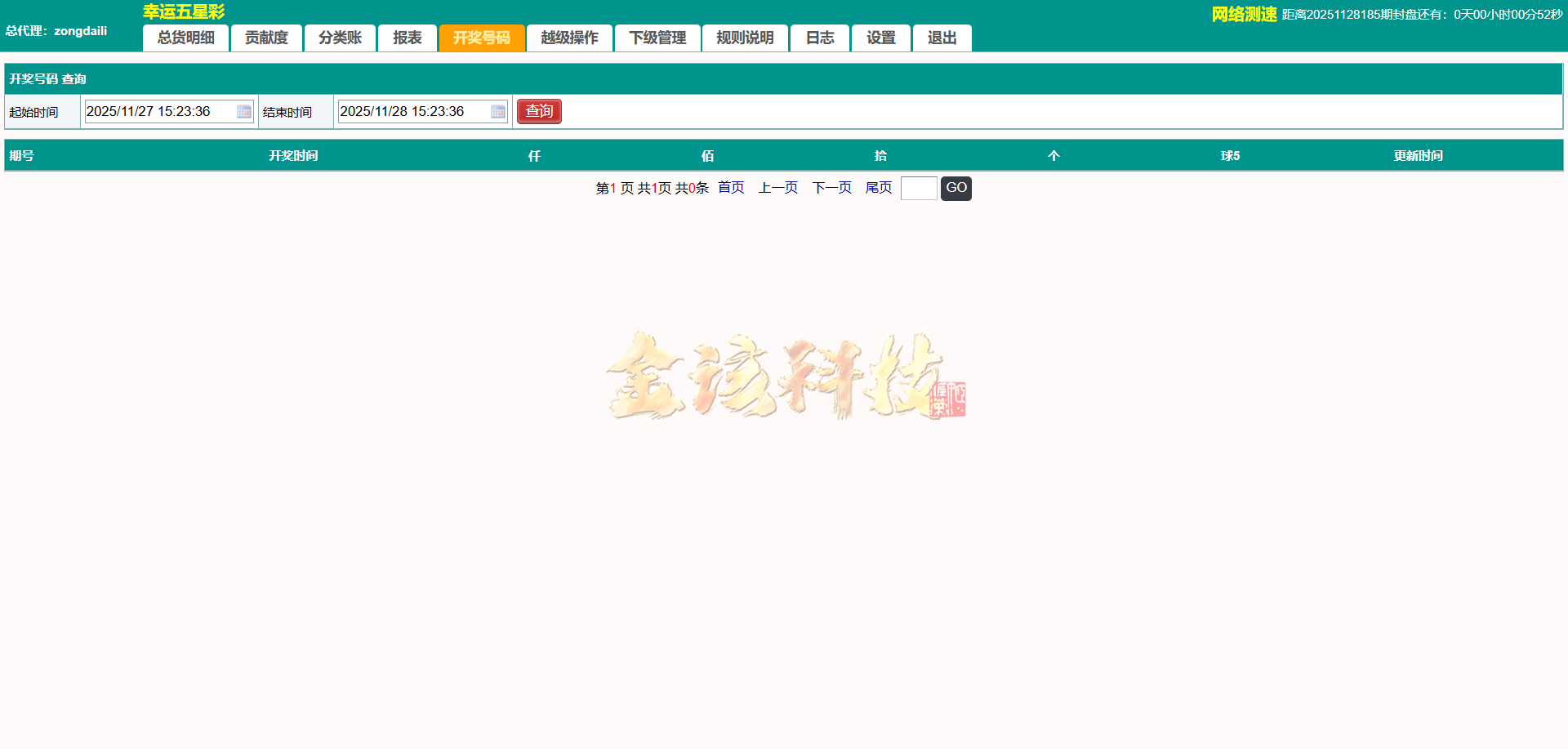Viewport: 1568px width, 749px height.
Task: Go to 首页 first page
Action: click(731, 187)
